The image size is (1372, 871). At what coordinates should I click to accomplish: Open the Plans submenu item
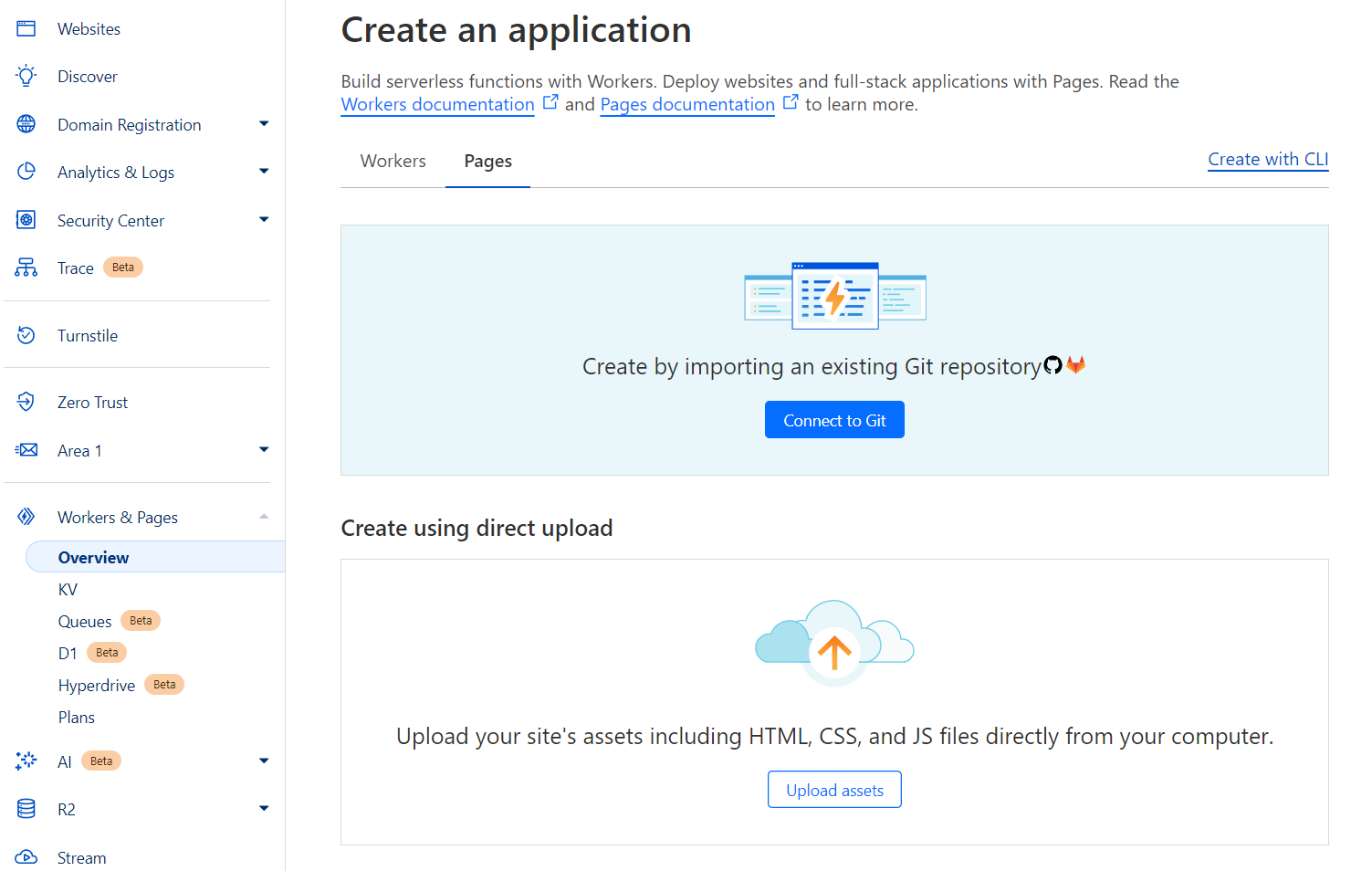[77, 718]
